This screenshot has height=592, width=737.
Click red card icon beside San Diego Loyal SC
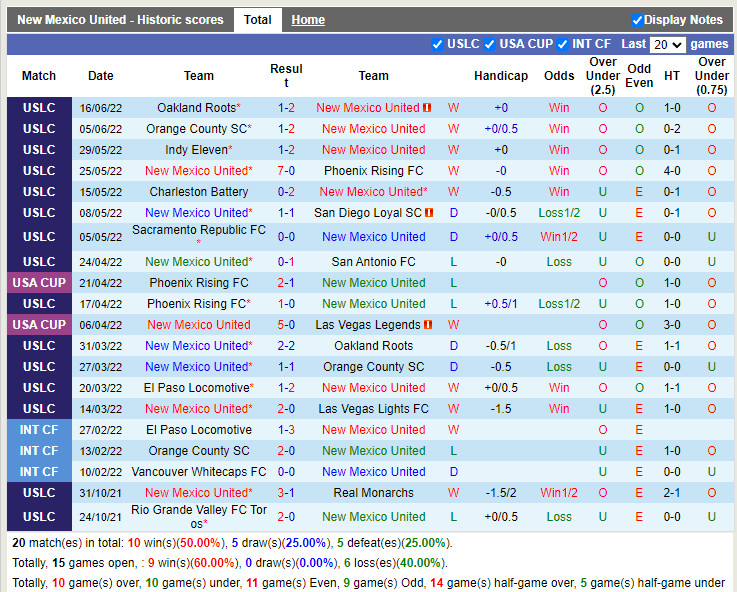[x=430, y=213]
